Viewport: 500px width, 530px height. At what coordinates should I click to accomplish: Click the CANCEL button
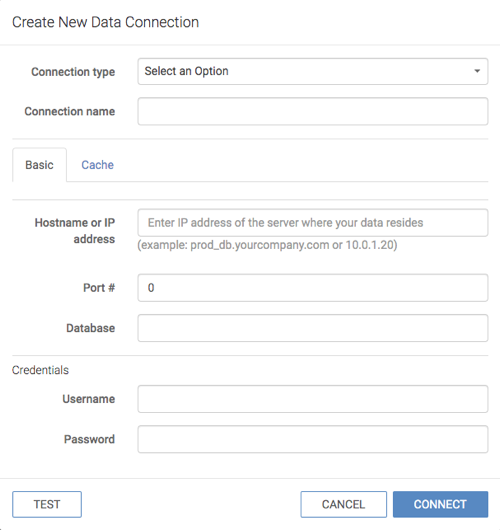click(343, 504)
